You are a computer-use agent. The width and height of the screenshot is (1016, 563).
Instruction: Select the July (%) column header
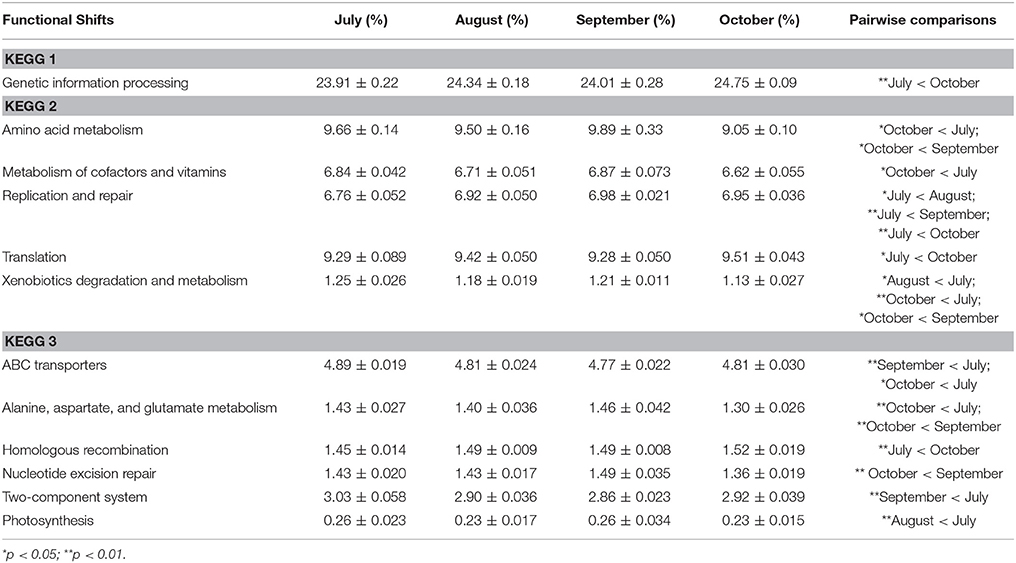[x=361, y=20]
